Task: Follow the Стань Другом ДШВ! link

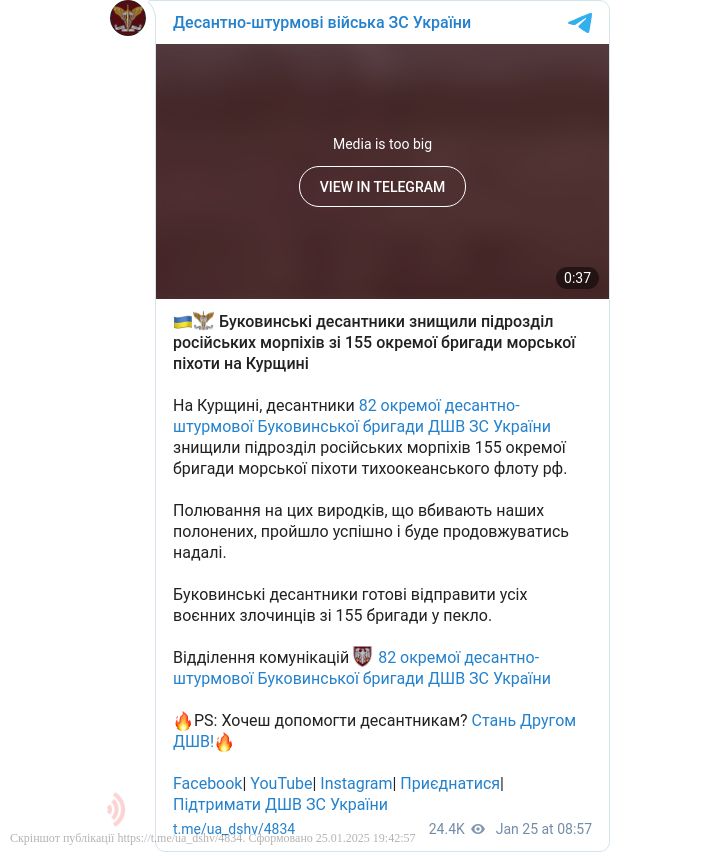Action: pos(374,731)
